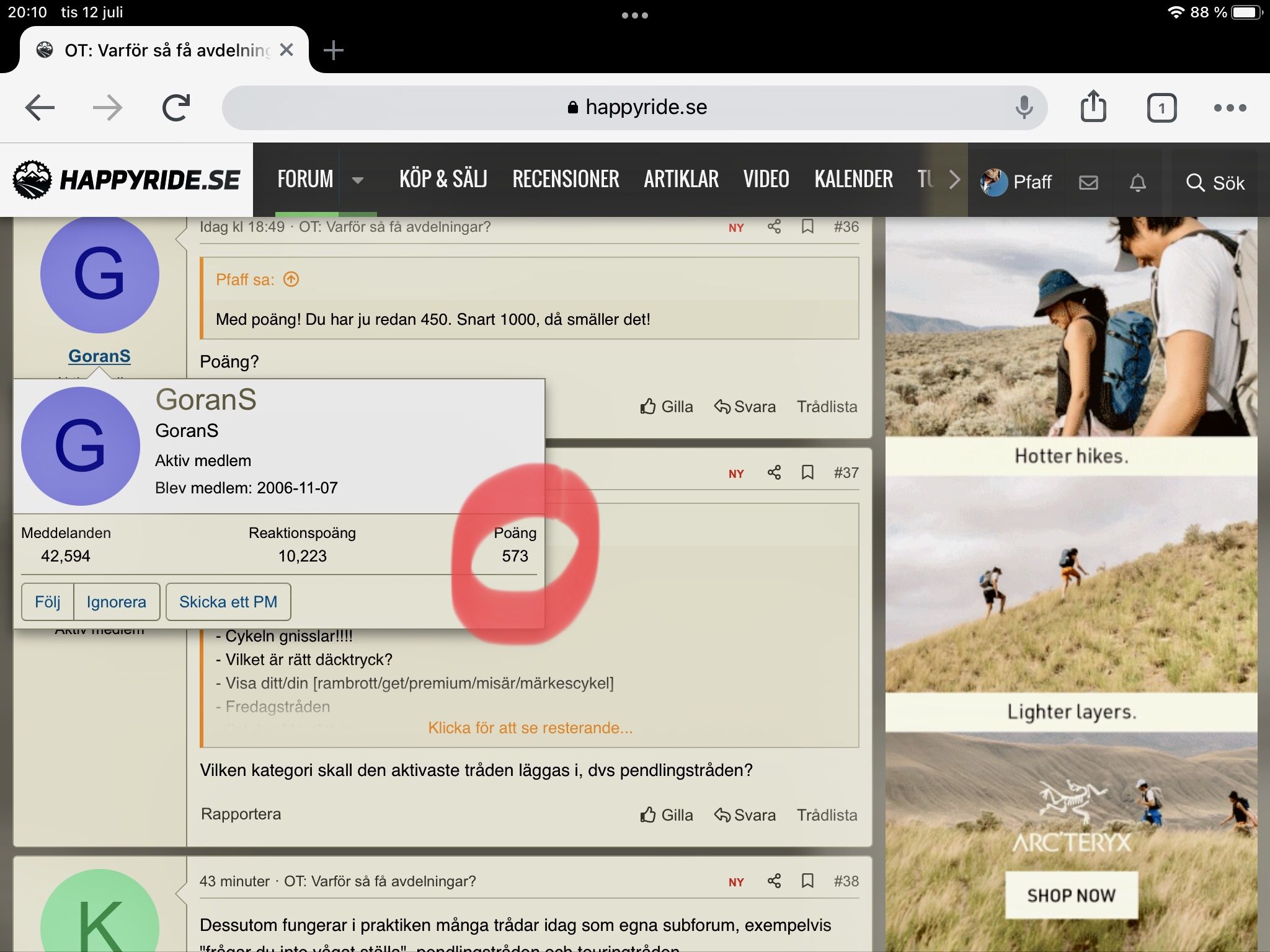Viewport: 1270px width, 952px height.
Task: Open the inbox envelope icon
Action: click(x=1088, y=182)
